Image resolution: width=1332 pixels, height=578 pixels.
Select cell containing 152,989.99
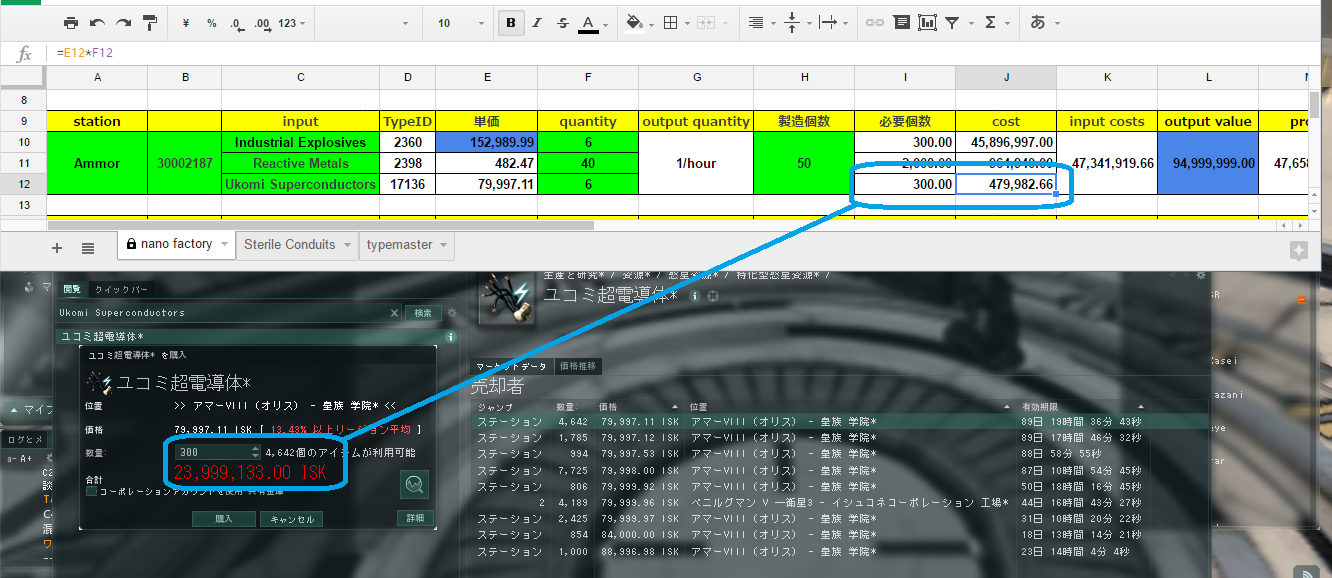click(x=486, y=143)
